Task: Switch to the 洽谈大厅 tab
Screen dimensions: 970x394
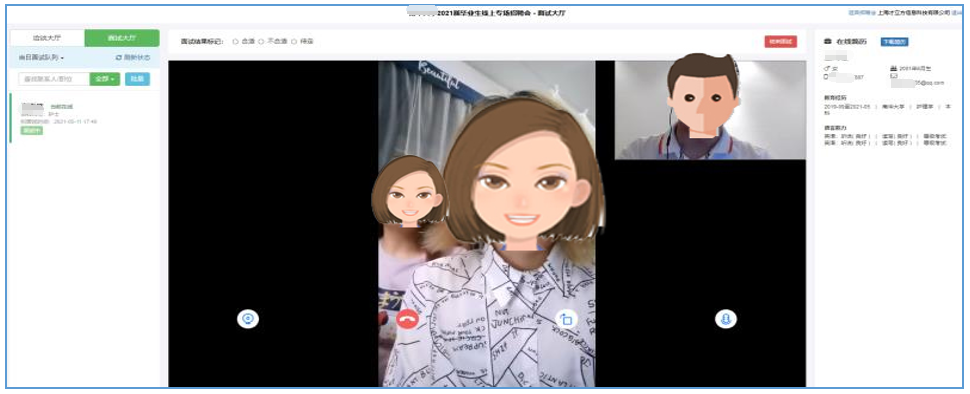Action: (48, 38)
